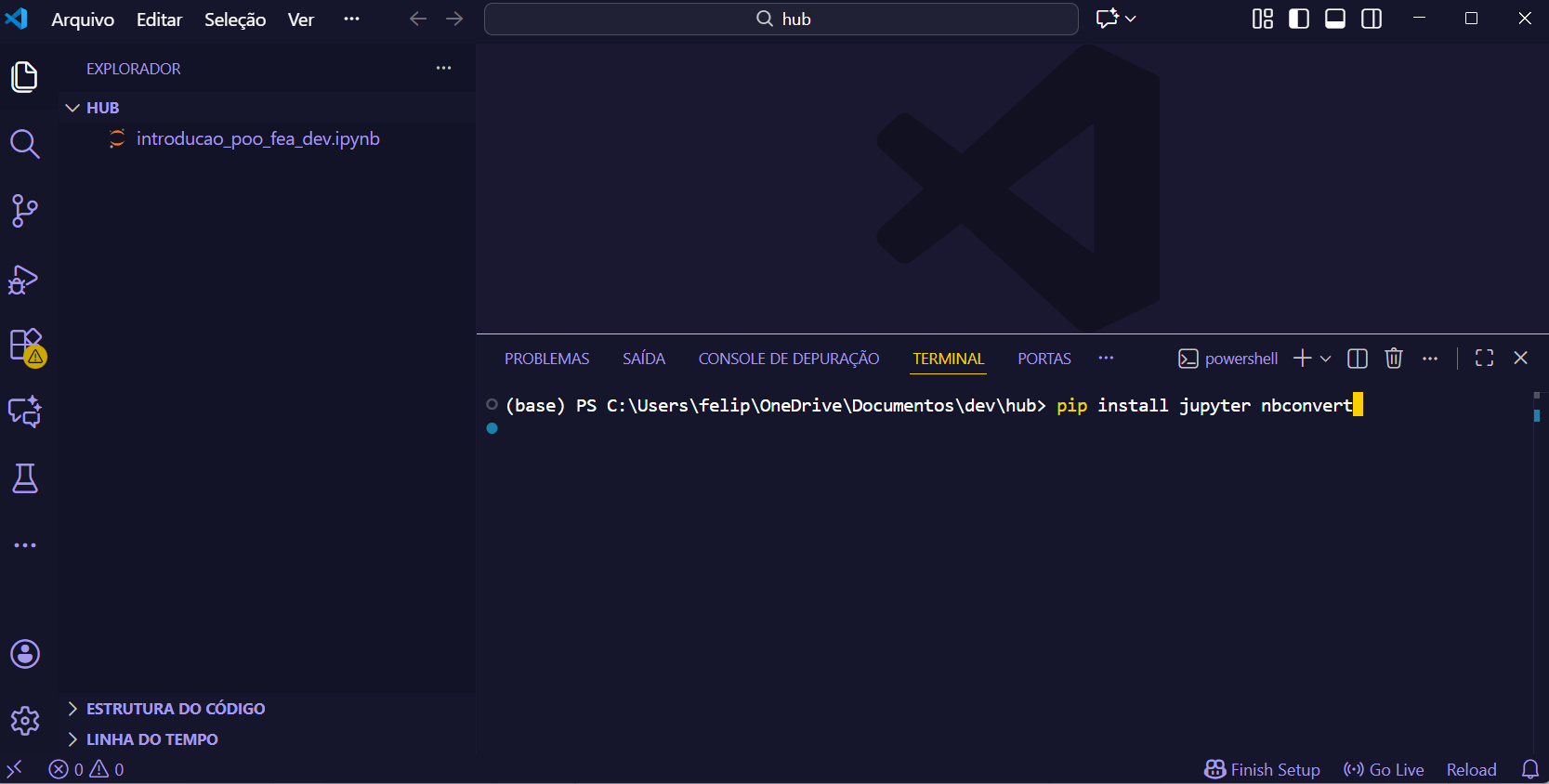Toggle the secondary side bar layout button
This screenshot has width=1549, height=784.
tap(1371, 19)
